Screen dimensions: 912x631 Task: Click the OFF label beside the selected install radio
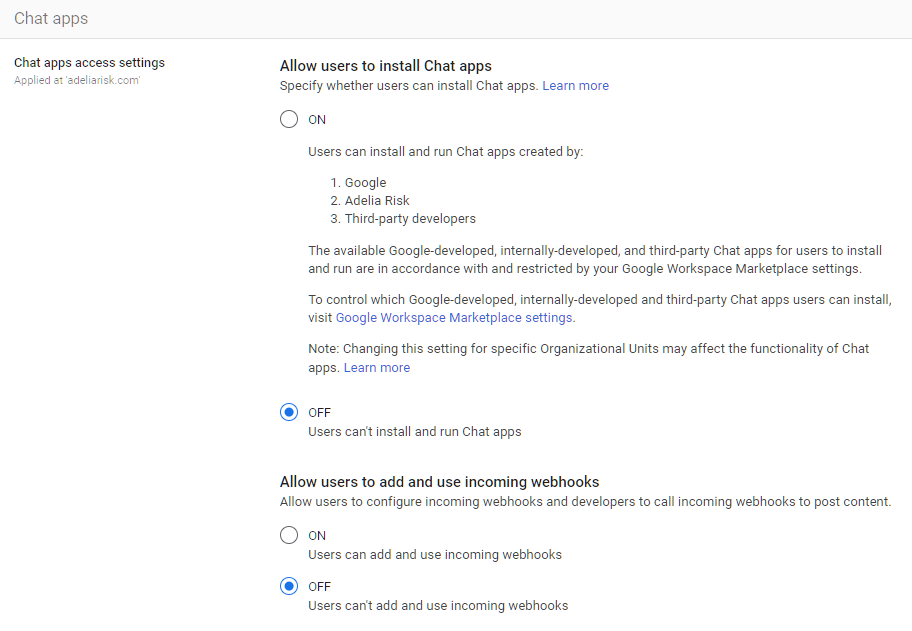click(x=319, y=412)
